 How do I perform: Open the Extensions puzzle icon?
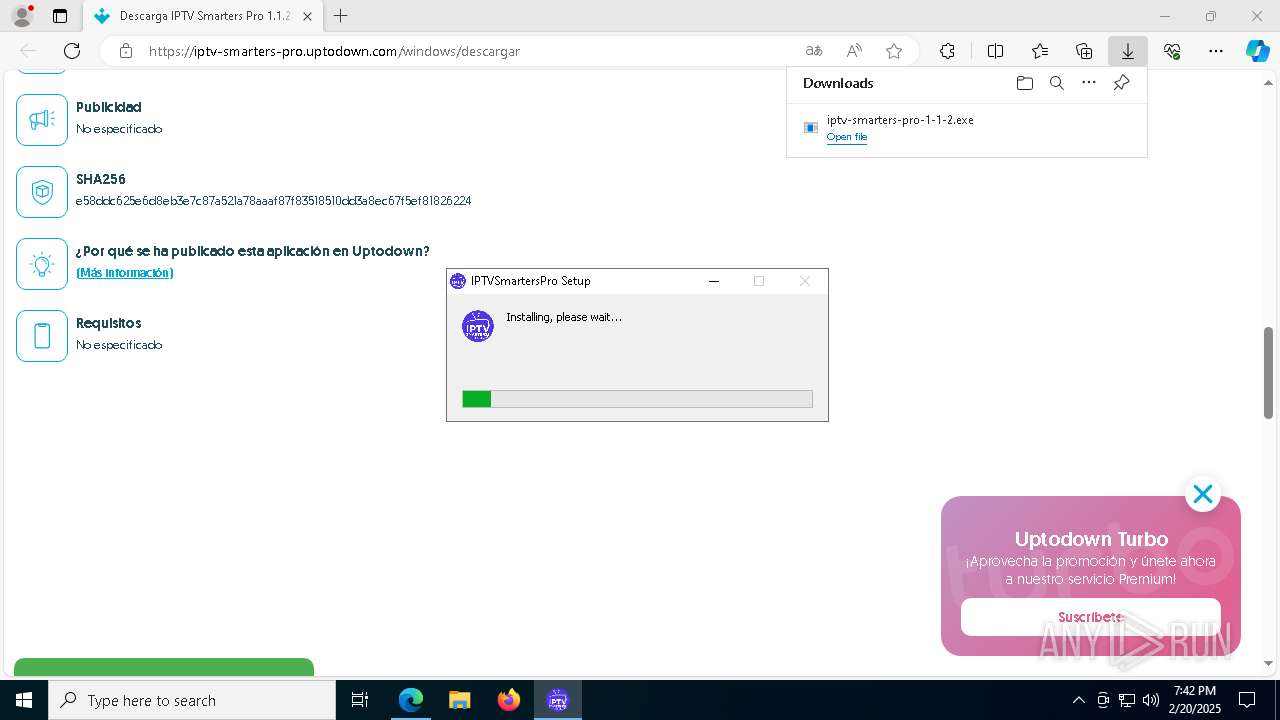pos(947,51)
